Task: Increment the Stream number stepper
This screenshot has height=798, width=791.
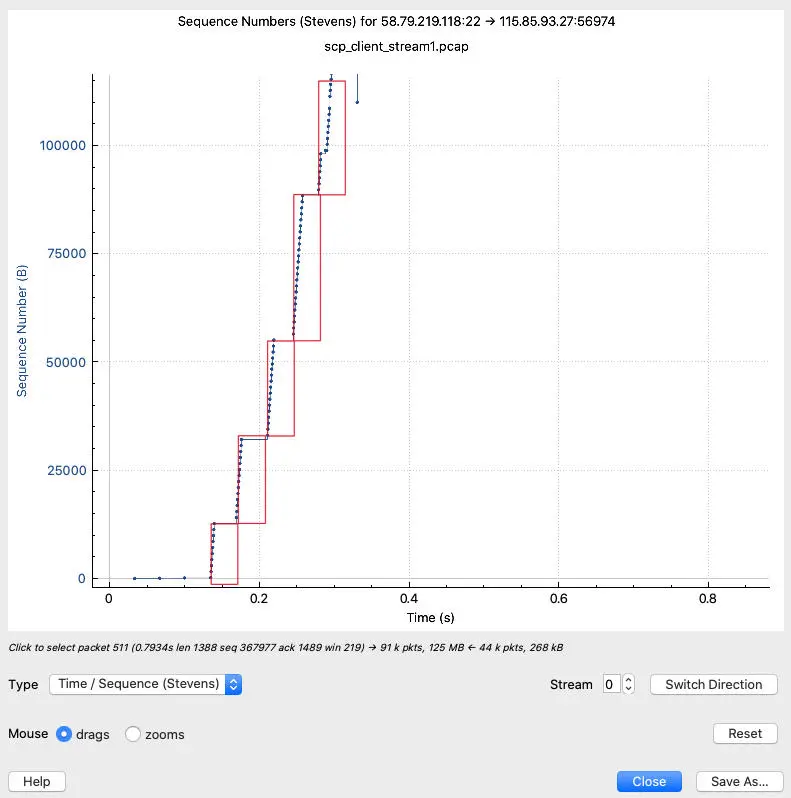Action: pyautogui.click(x=629, y=679)
